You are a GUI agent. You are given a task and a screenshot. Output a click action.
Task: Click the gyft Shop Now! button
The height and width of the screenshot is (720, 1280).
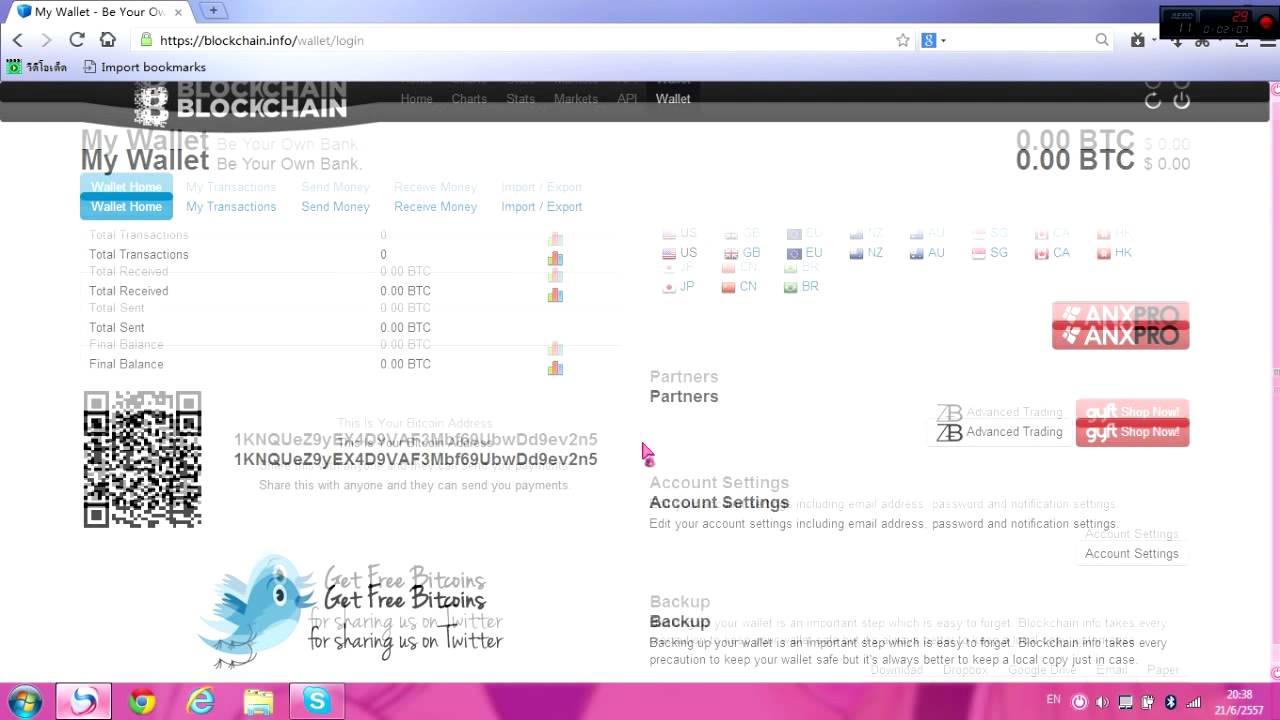(x=1132, y=432)
